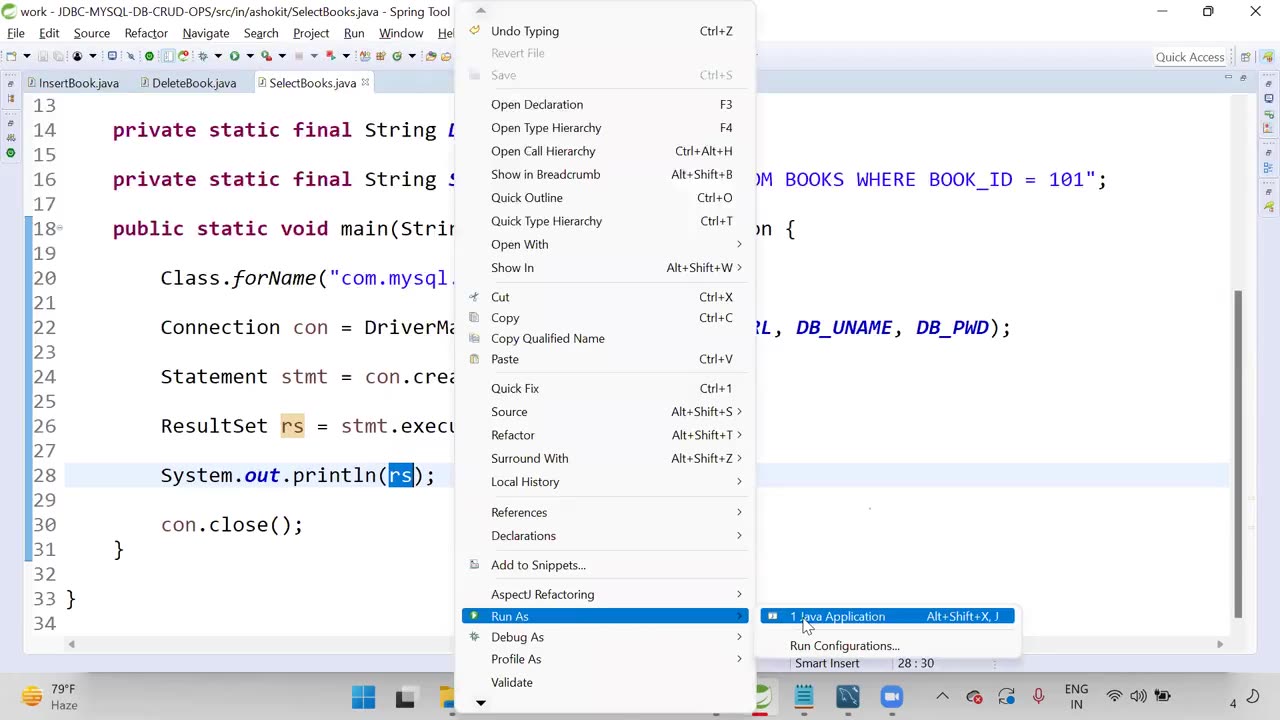Minimize the editor area view

1229,77
